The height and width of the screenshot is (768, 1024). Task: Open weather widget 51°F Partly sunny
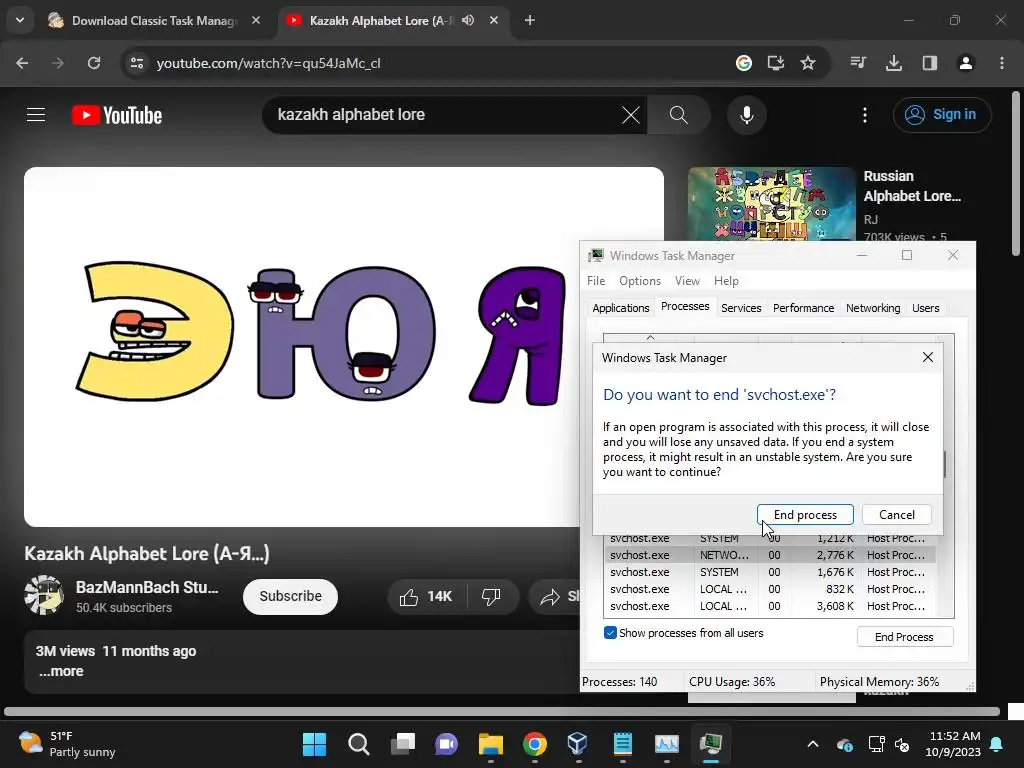click(x=67, y=744)
